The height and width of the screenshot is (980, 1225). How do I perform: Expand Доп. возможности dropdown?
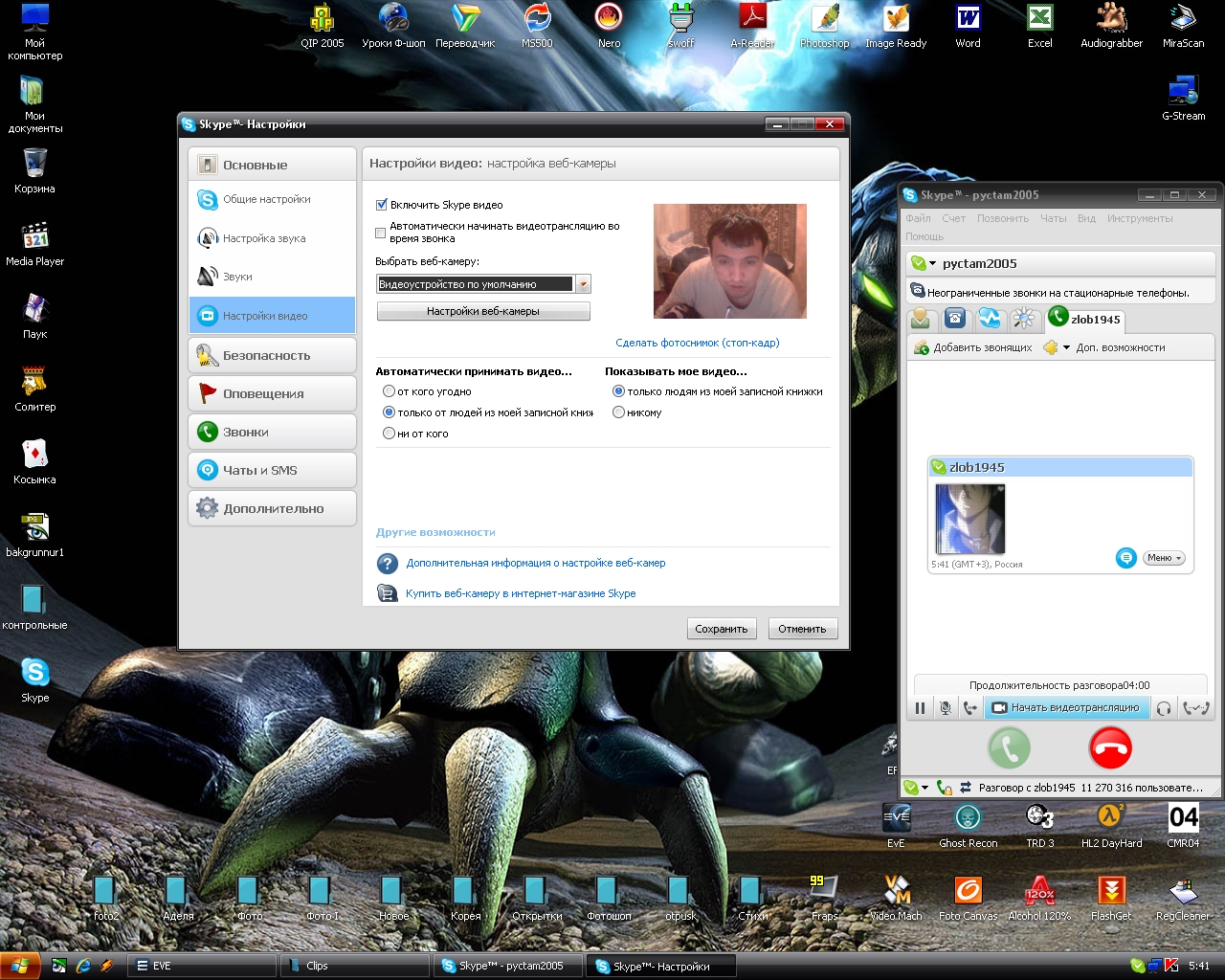1110,347
